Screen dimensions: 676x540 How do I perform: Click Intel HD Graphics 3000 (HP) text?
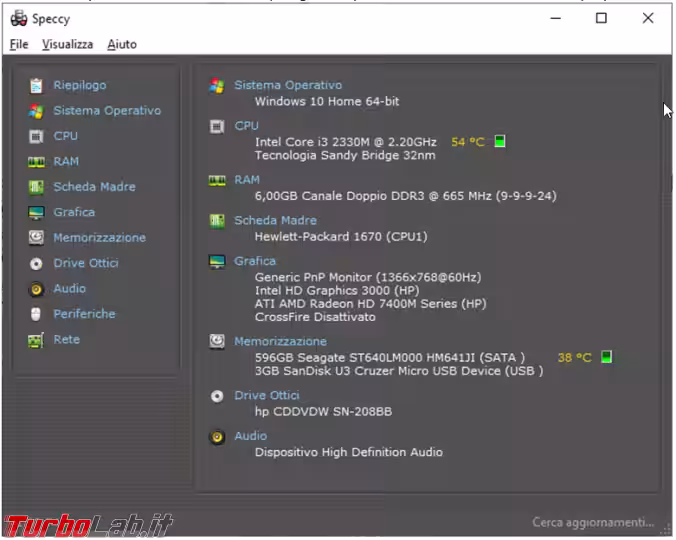337,290
